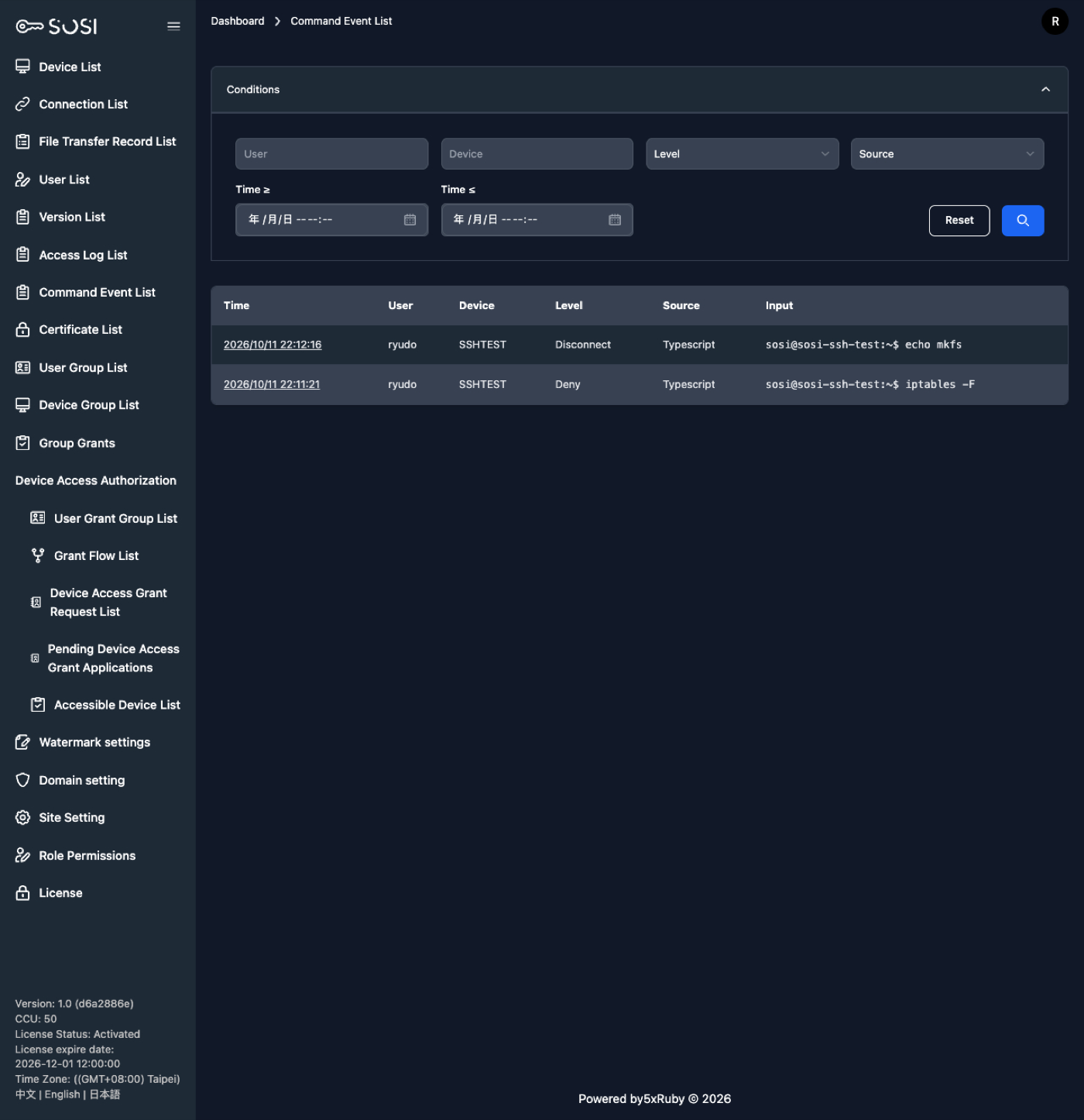Select Certificate List from sidebar
1084x1120 pixels.
pos(81,330)
